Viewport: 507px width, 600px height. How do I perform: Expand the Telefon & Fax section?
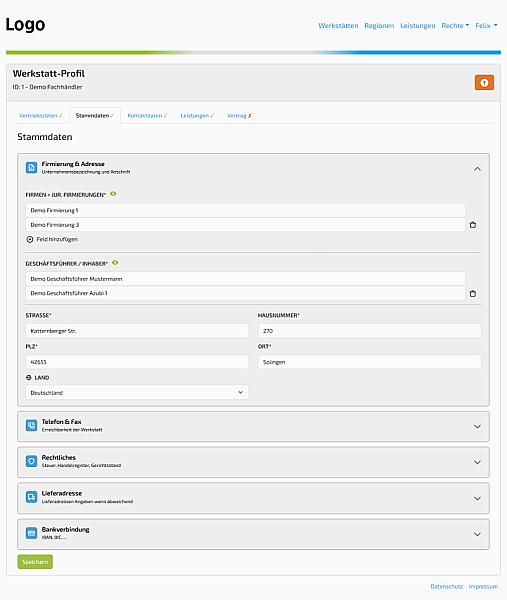tap(477, 426)
